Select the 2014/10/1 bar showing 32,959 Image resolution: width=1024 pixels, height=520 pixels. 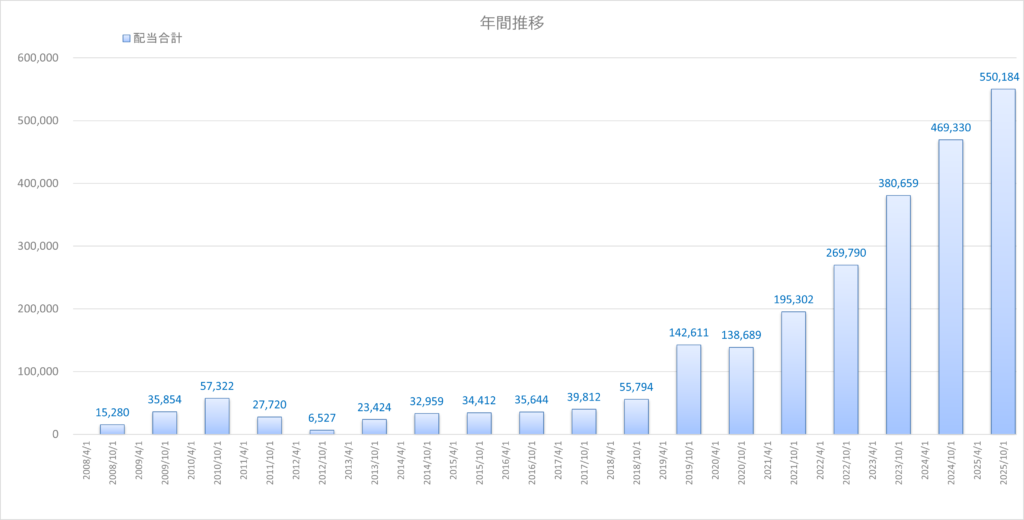point(427,424)
